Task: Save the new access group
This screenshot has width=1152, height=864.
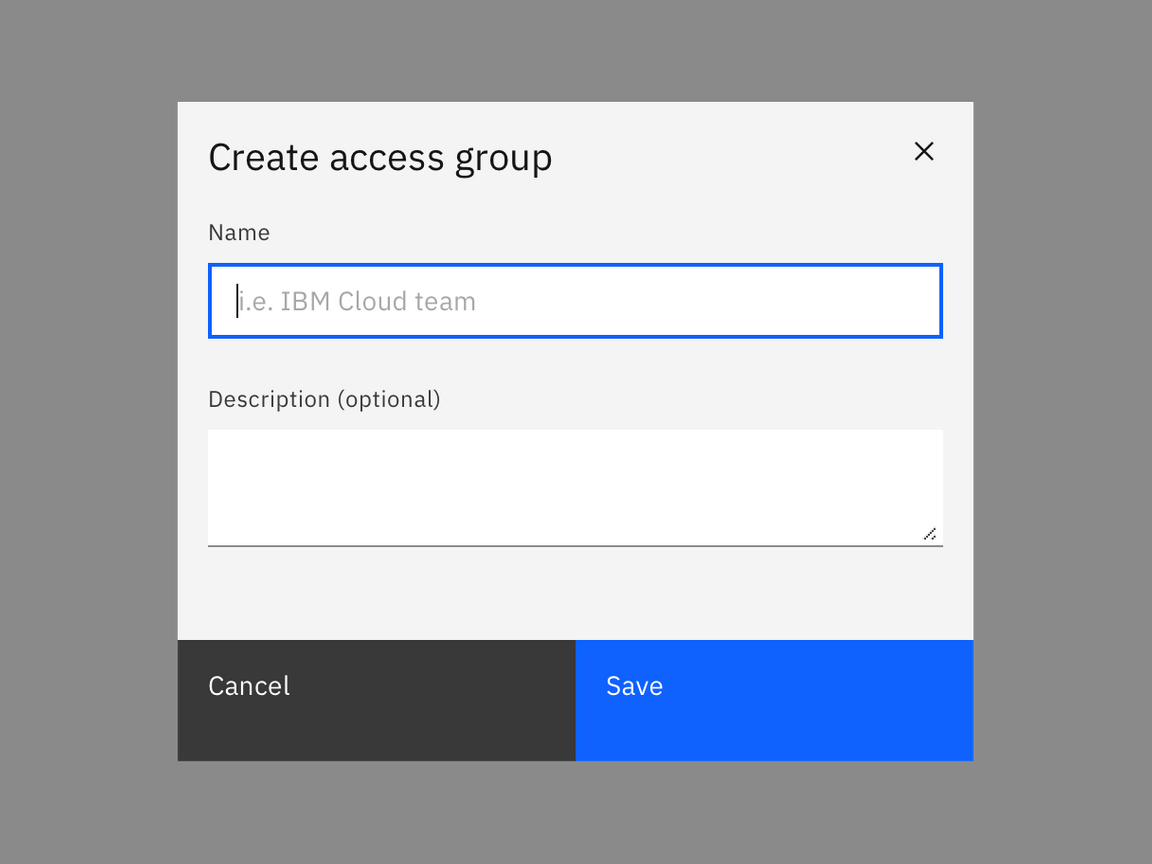Action: point(774,700)
